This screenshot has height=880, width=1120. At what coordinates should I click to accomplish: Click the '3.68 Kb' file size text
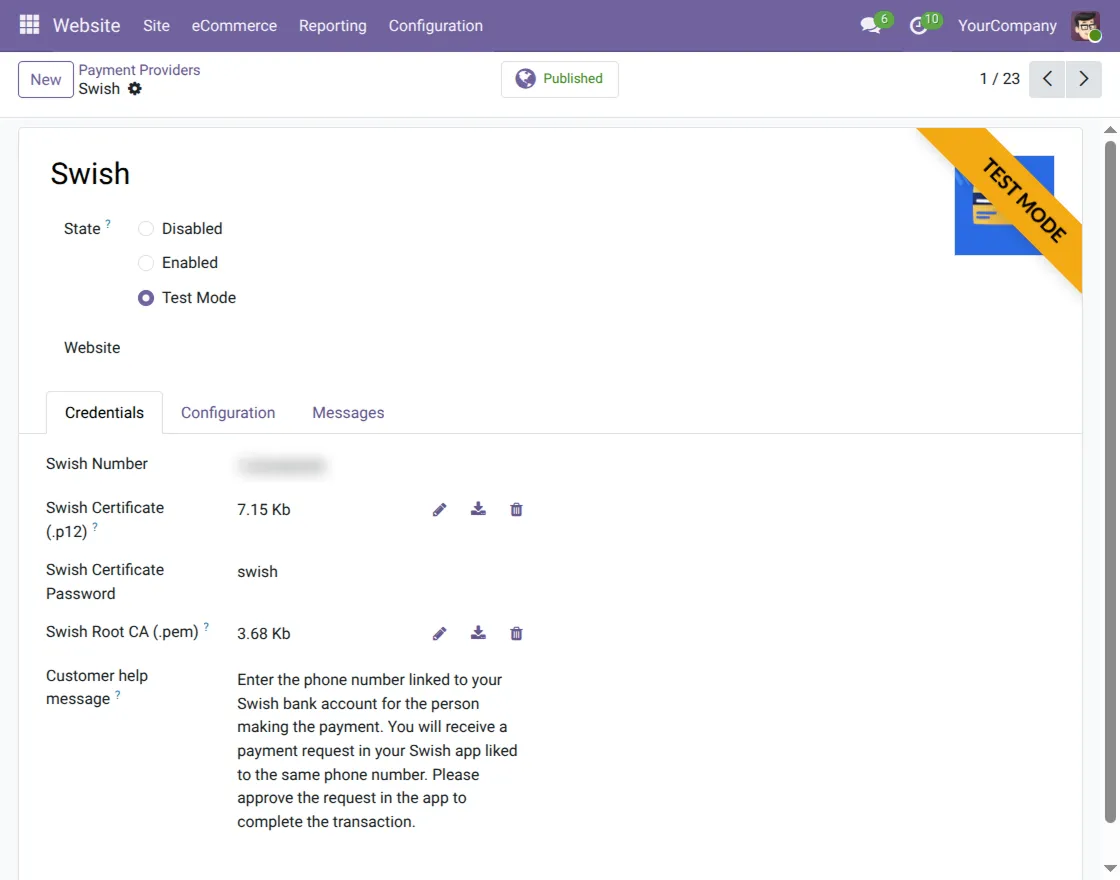(x=264, y=634)
